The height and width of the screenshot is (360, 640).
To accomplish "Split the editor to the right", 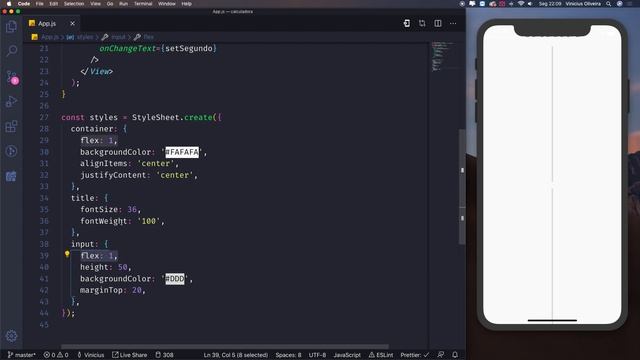I will point(438,23).
